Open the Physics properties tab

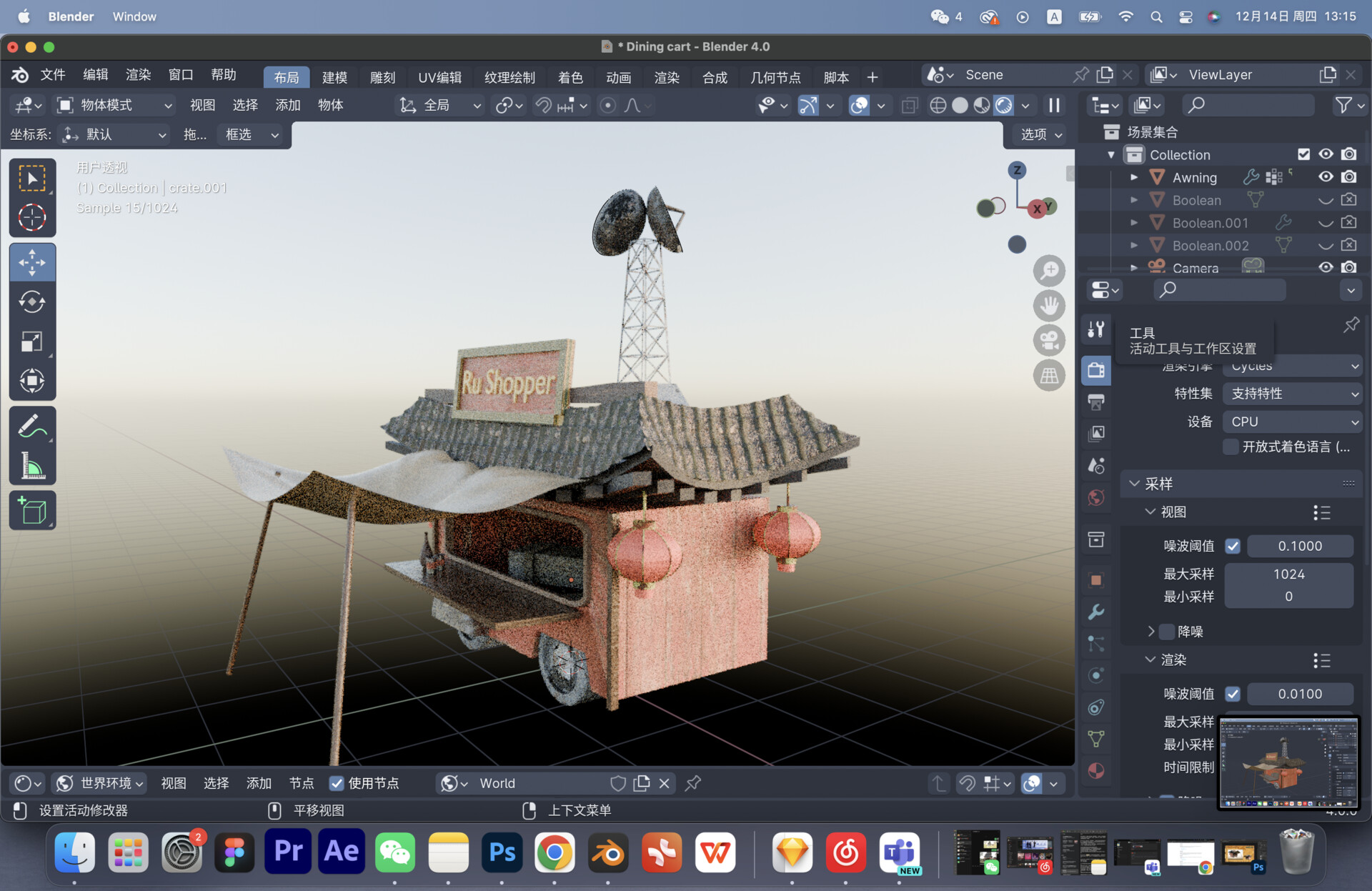1096,675
